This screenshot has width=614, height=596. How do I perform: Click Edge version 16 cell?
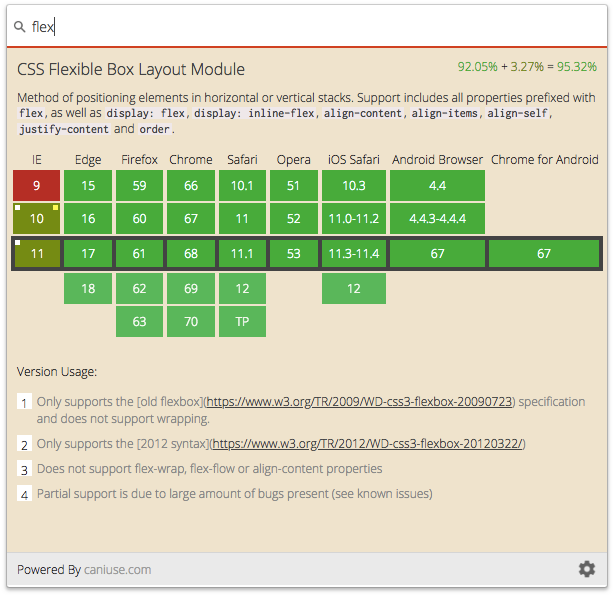[88, 218]
